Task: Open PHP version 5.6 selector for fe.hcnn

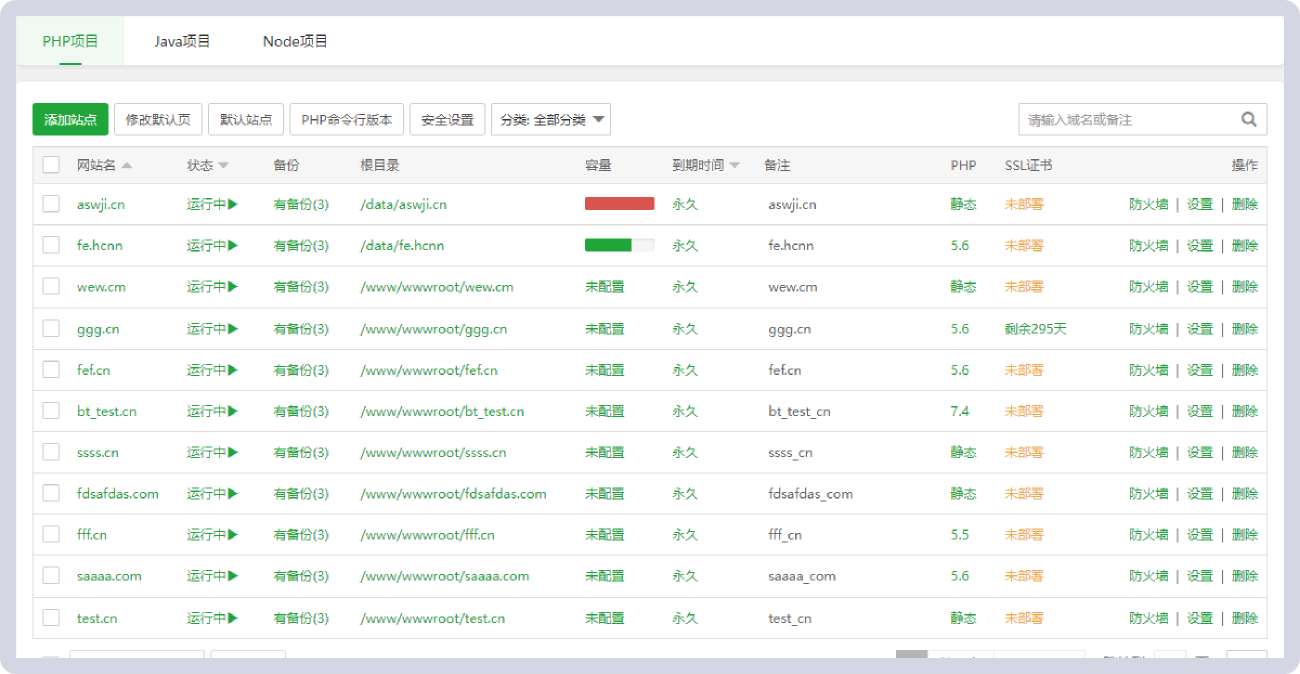Action: [960, 245]
